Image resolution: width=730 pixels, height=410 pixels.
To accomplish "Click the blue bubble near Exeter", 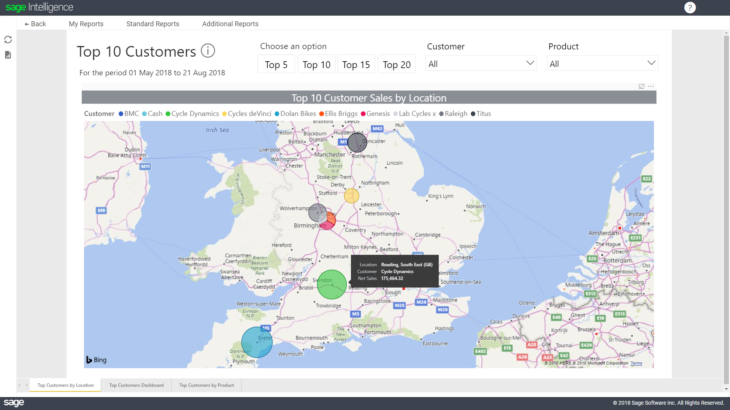I will tap(257, 342).
